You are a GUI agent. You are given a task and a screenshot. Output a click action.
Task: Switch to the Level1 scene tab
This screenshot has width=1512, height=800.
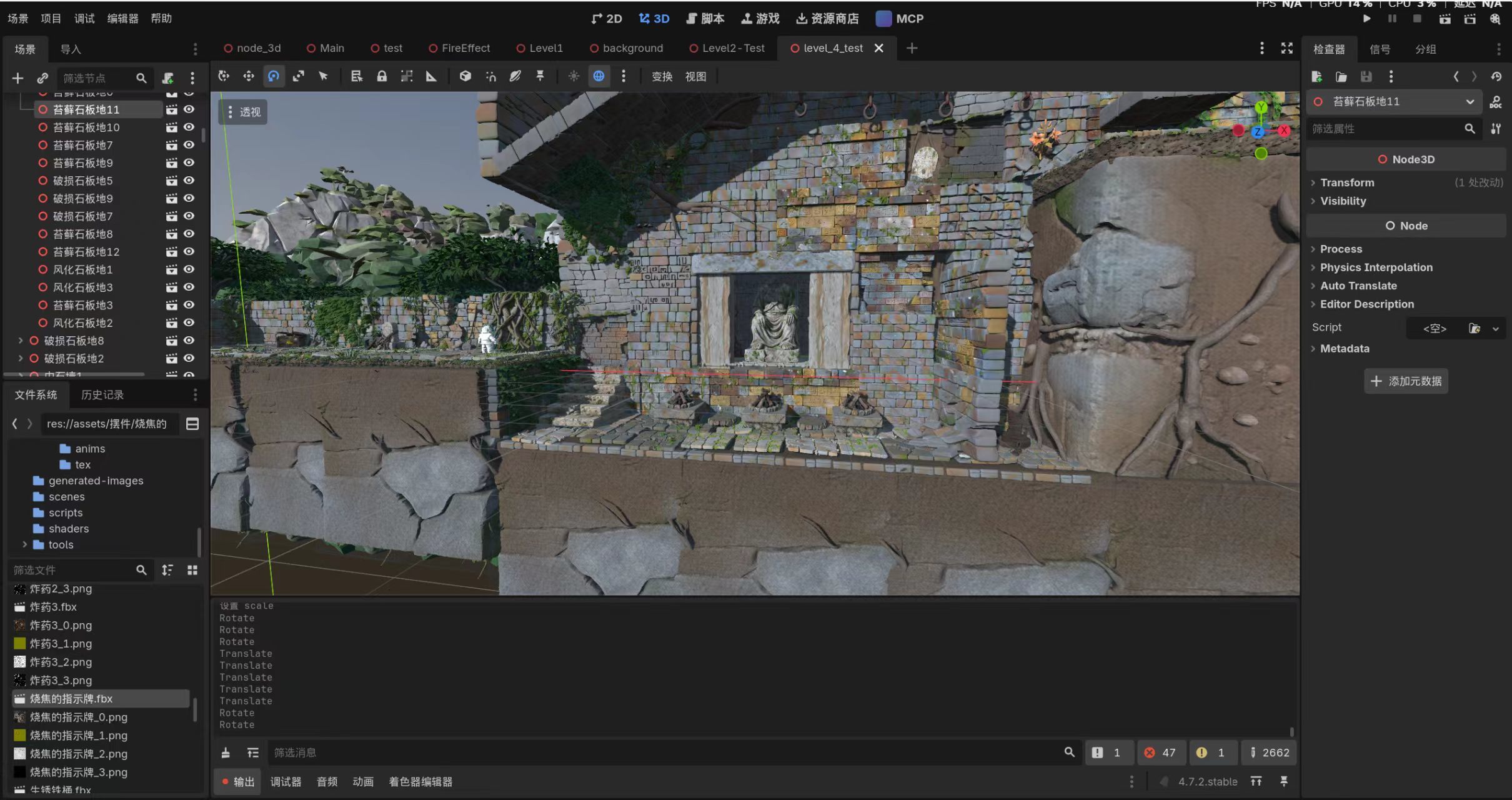coord(540,48)
